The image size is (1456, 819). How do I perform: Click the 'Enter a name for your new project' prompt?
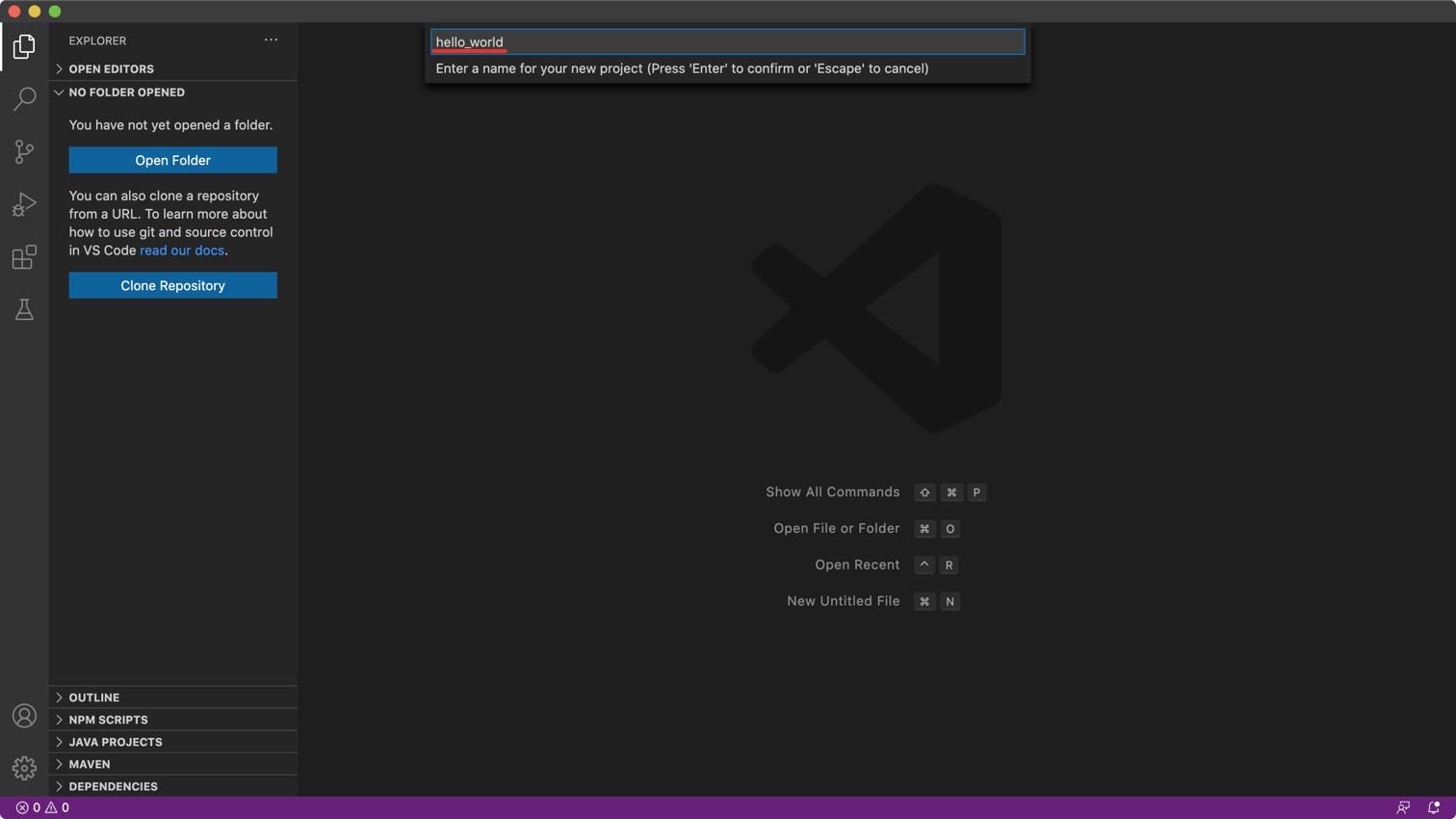click(x=682, y=68)
